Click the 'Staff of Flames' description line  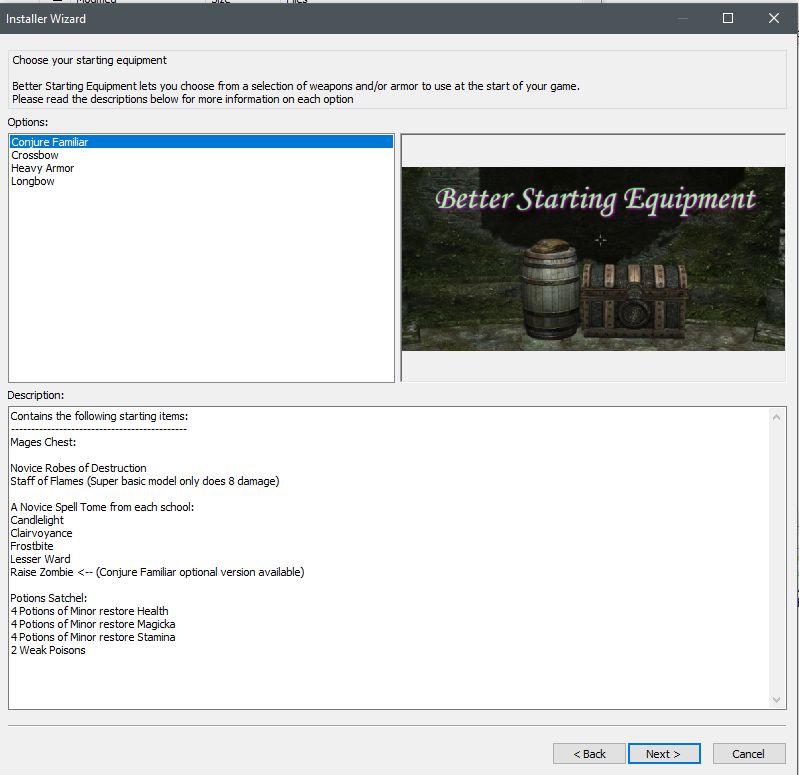tap(145, 481)
